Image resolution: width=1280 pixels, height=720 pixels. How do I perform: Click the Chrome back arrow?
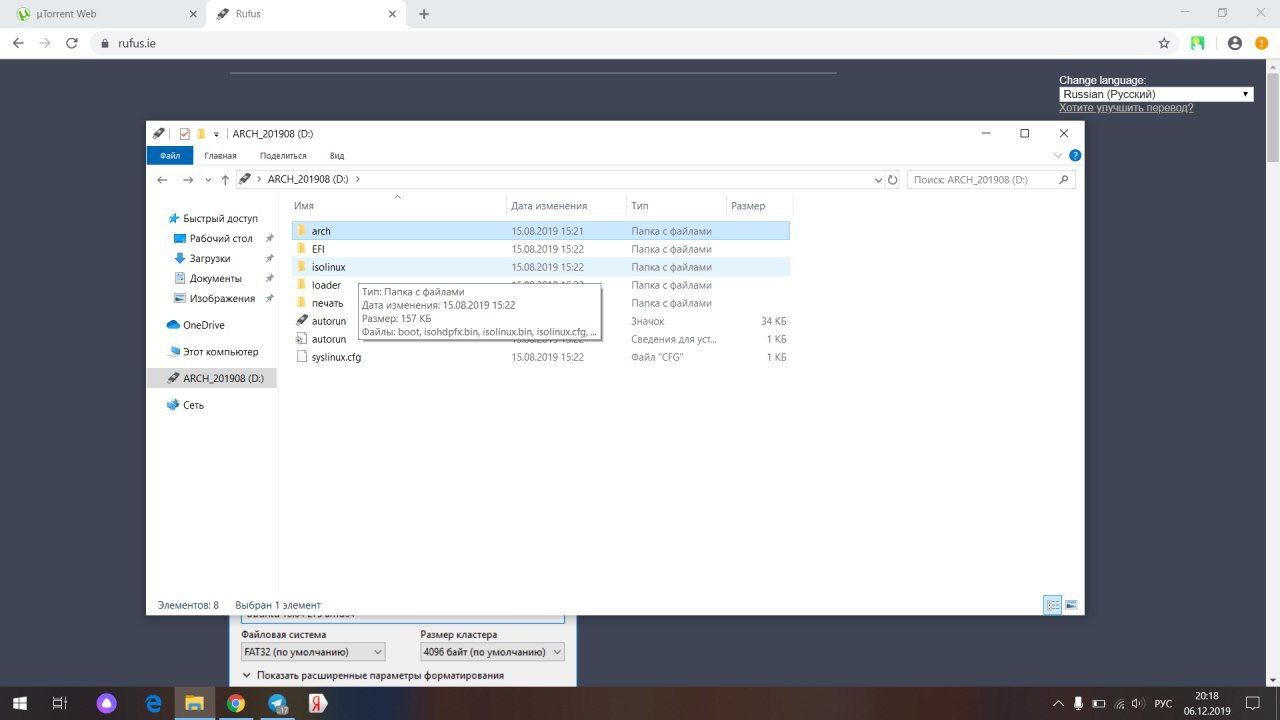tap(18, 43)
